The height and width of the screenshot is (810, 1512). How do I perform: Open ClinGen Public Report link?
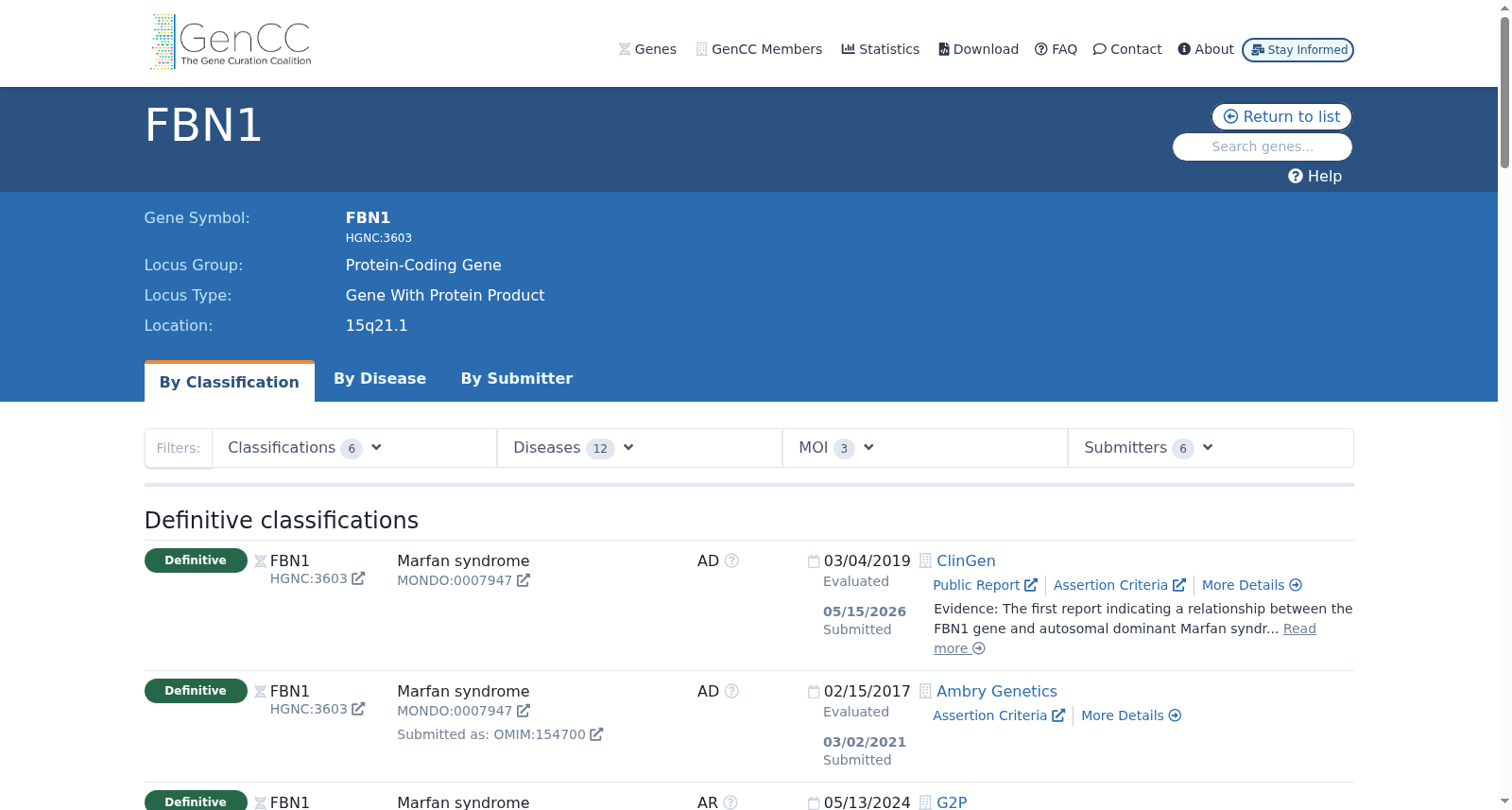point(985,585)
